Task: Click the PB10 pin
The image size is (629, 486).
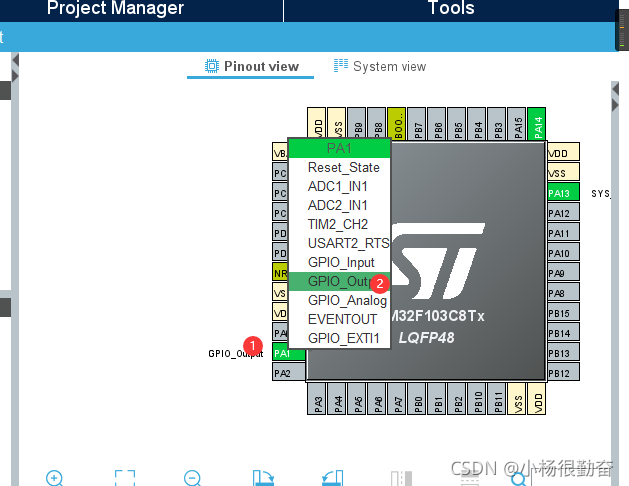Action: pos(477,399)
